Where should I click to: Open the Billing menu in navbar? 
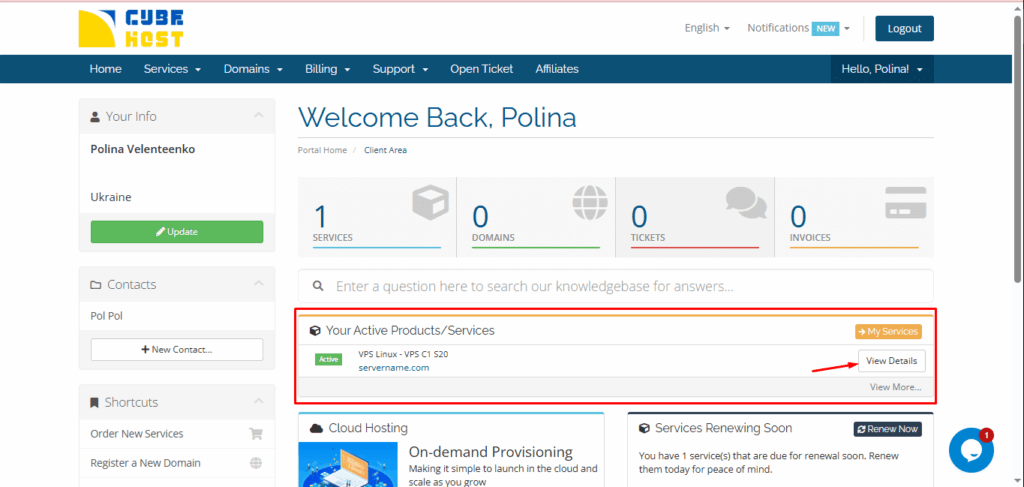(x=327, y=69)
